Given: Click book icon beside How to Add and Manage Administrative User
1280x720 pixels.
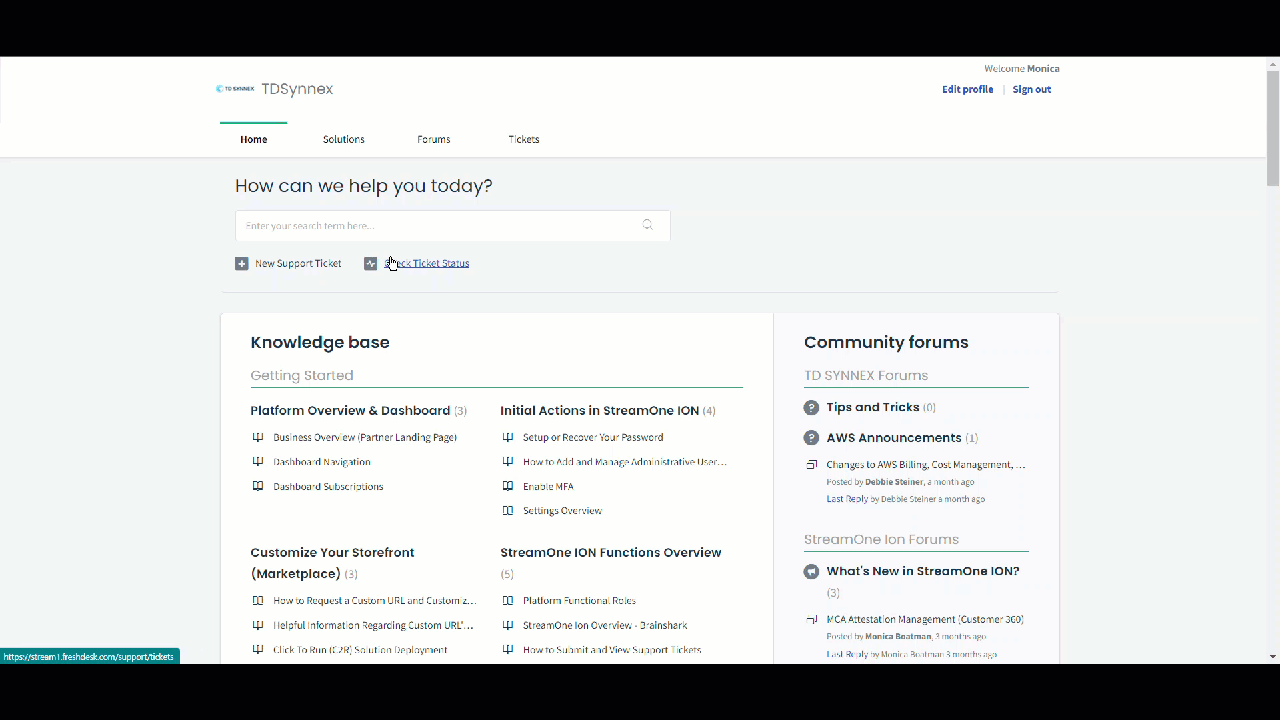Looking at the screenshot, I should tap(508, 462).
